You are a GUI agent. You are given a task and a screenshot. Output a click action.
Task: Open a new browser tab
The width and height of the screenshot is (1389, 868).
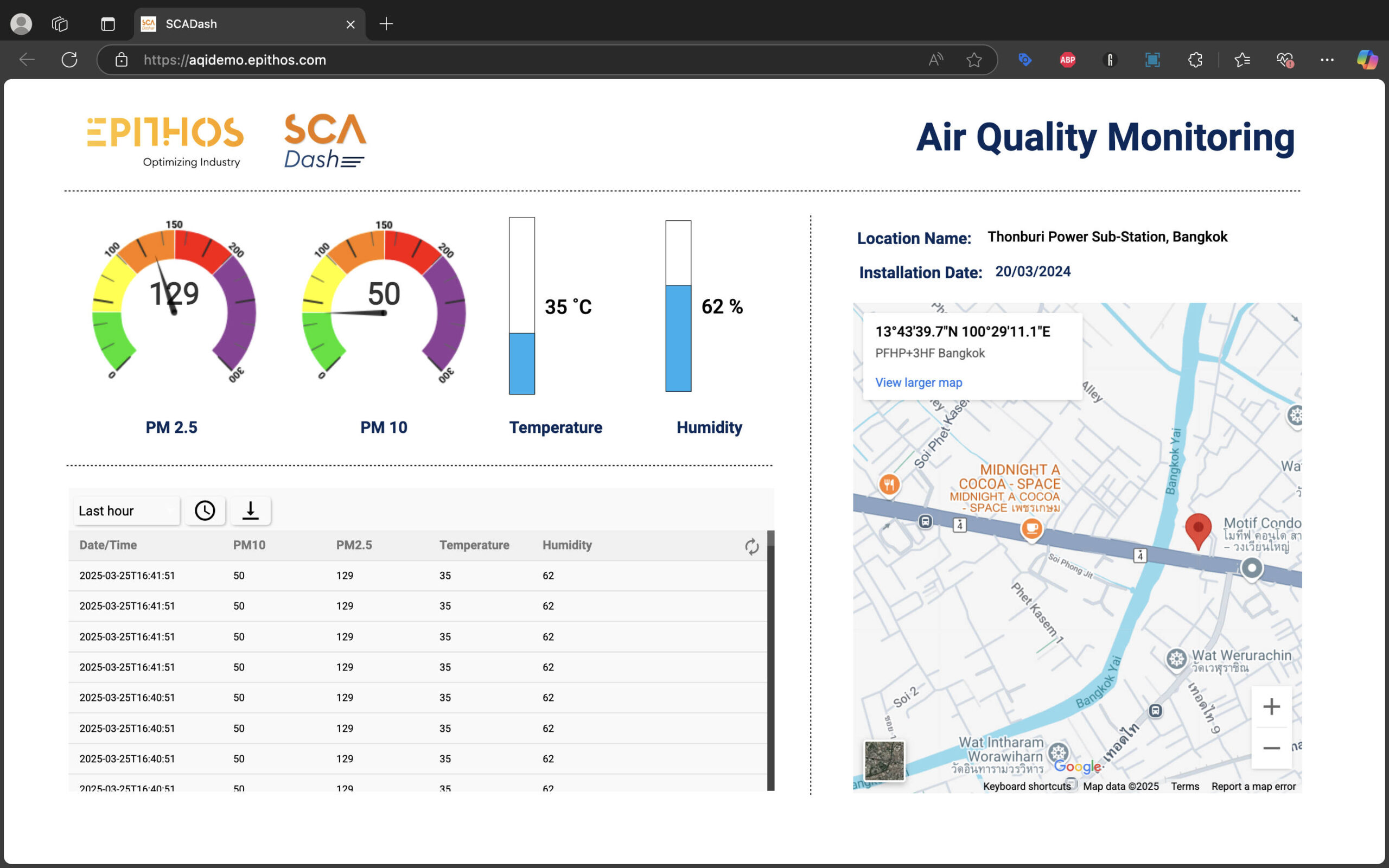pos(386,24)
